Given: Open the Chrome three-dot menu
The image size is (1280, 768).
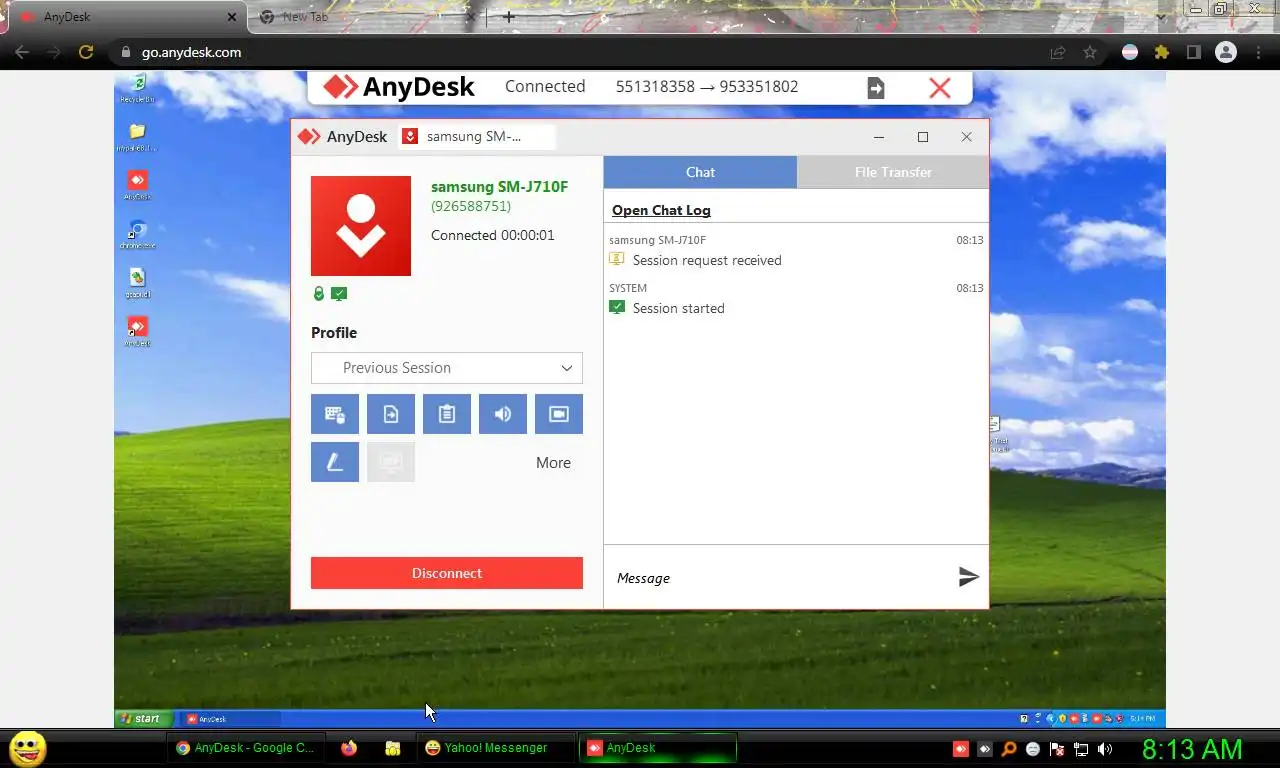Looking at the screenshot, I should tap(1258, 52).
